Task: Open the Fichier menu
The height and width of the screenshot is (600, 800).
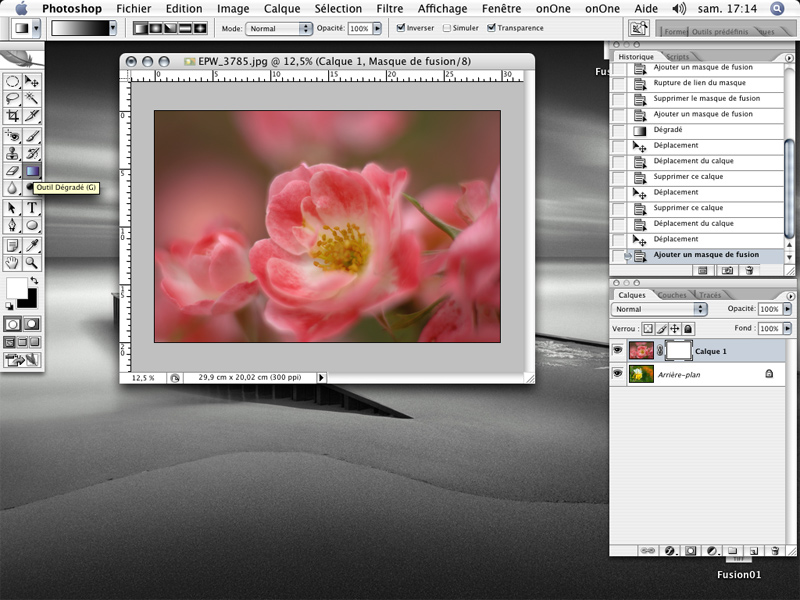Action: [134, 9]
